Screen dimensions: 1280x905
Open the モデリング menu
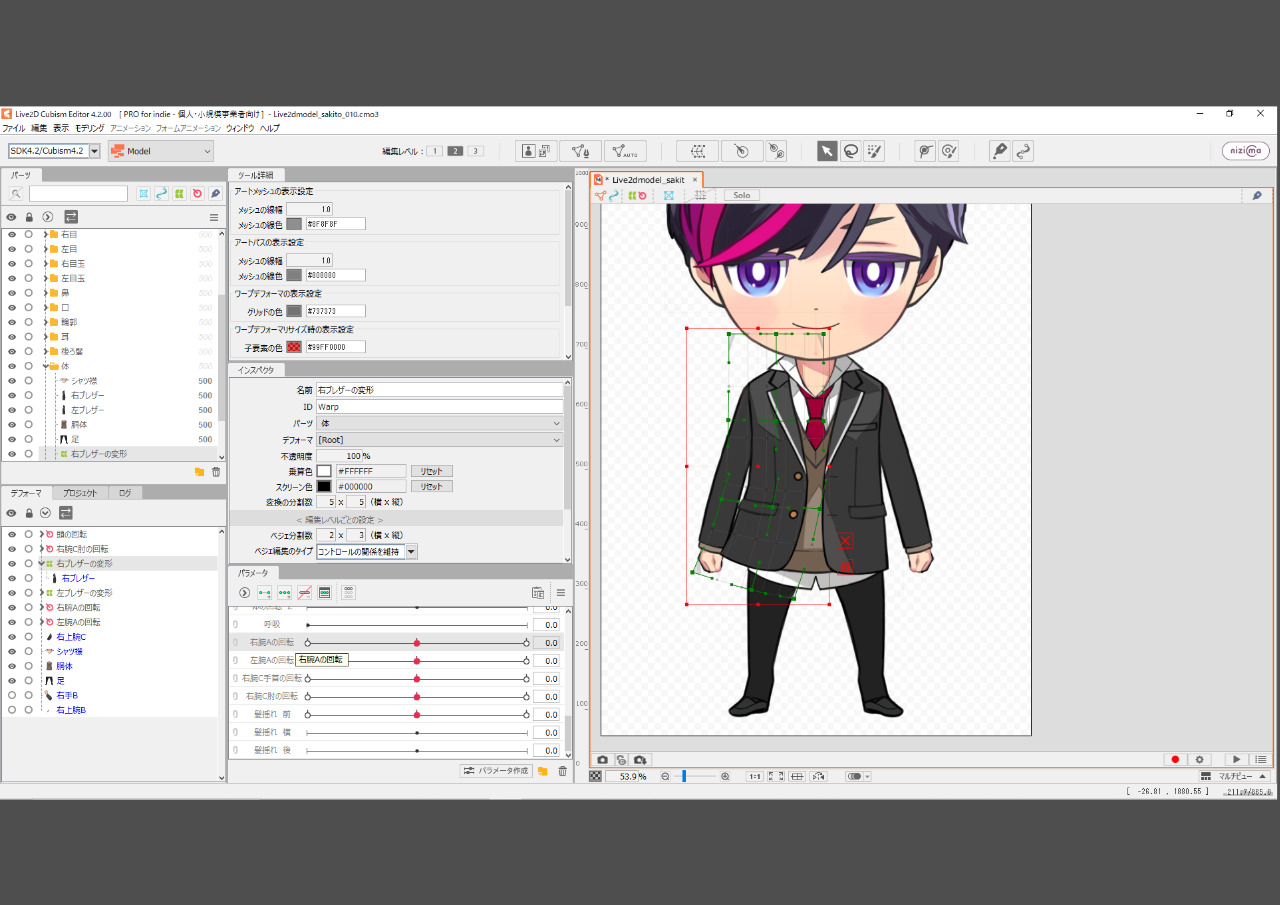click(90, 128)
